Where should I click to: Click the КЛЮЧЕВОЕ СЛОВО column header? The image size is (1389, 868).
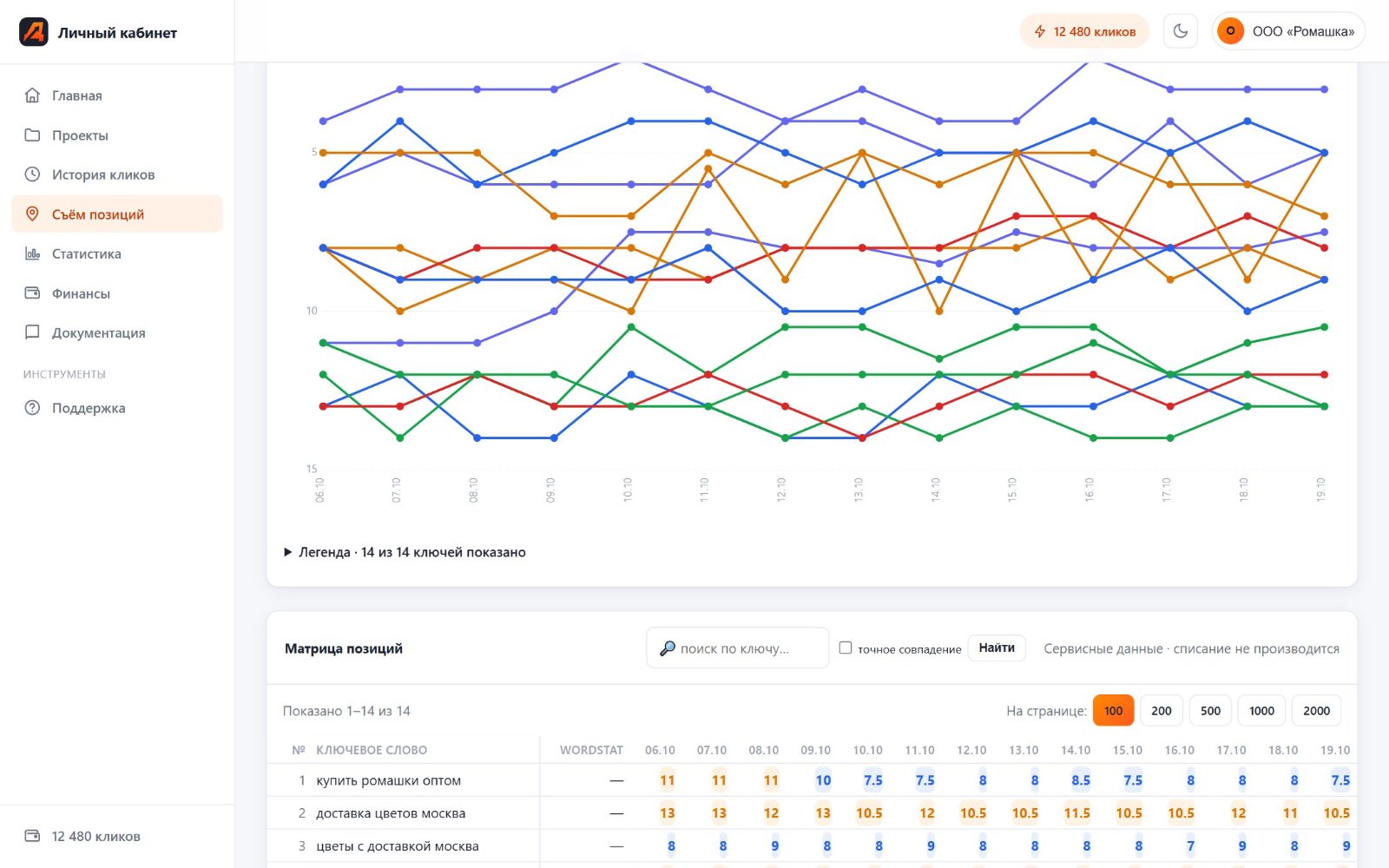coord(372,750)
